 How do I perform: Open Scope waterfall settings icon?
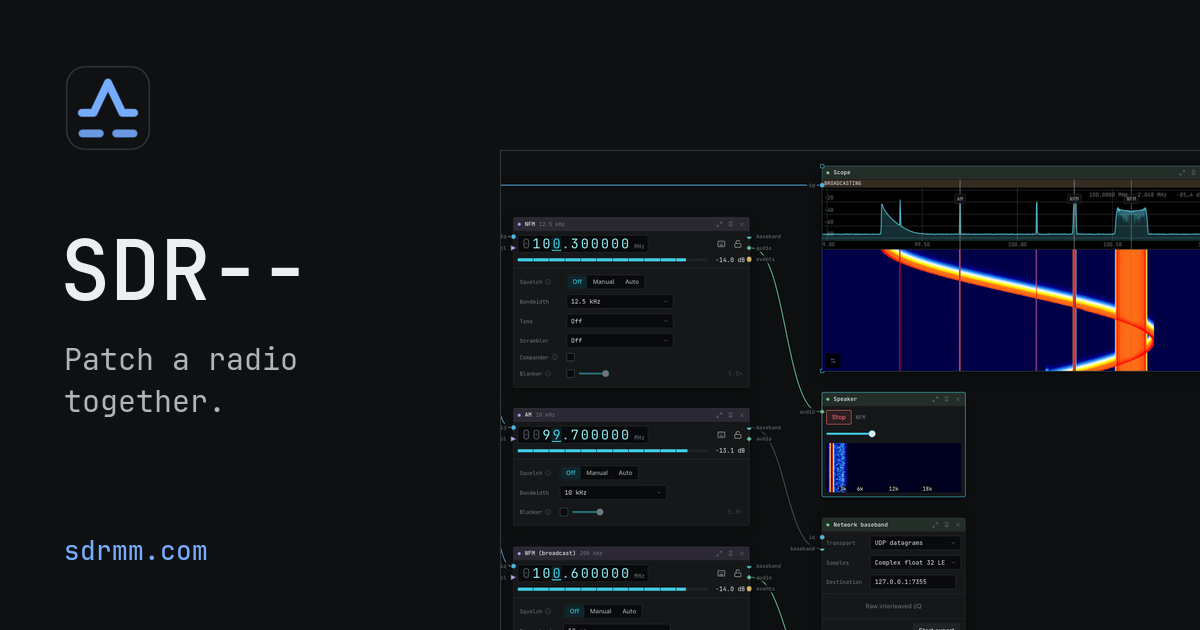[x=833, y=360]
